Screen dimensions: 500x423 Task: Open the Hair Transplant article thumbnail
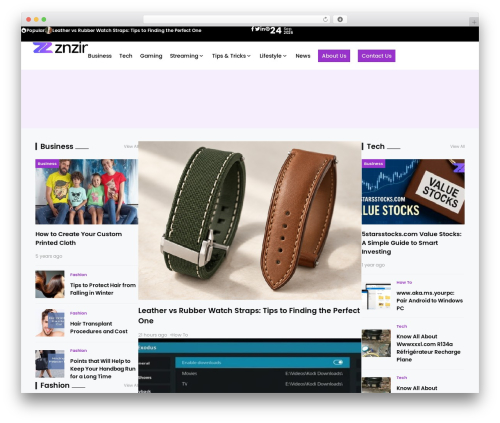point(50,323)
